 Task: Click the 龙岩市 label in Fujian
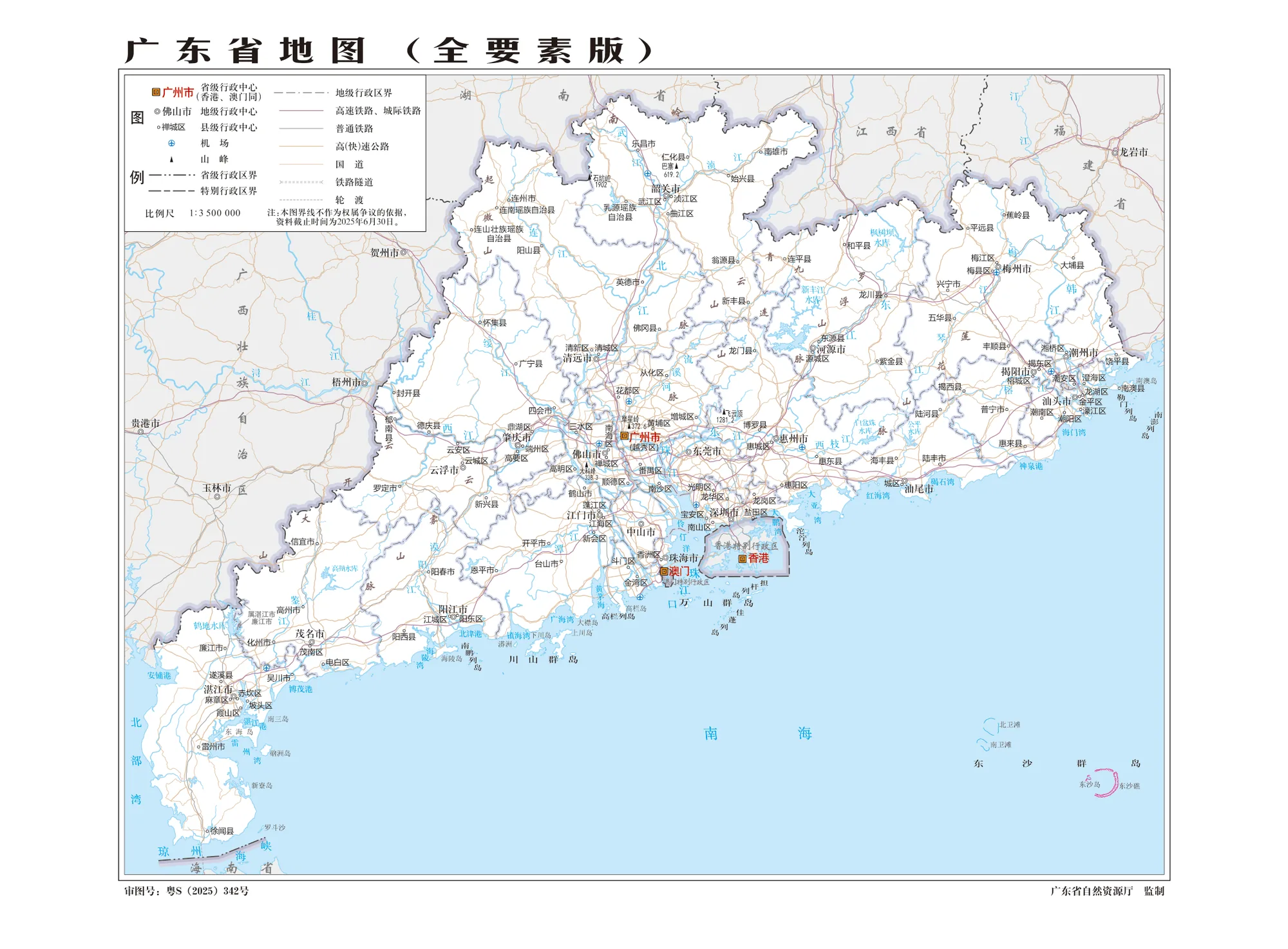(x=1134, y=153)
